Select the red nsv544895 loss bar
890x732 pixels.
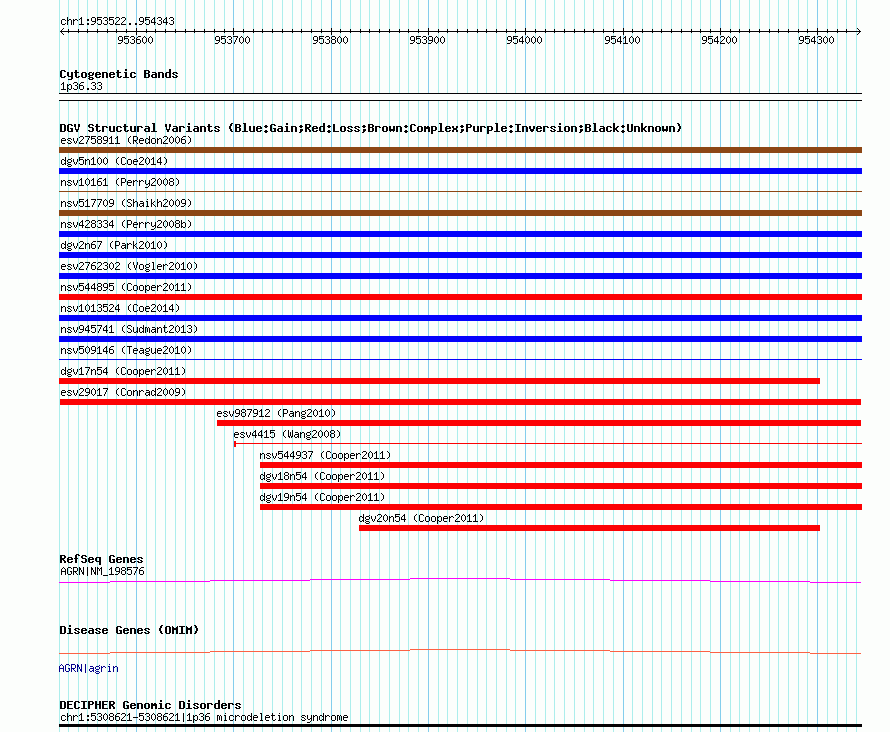460,297
